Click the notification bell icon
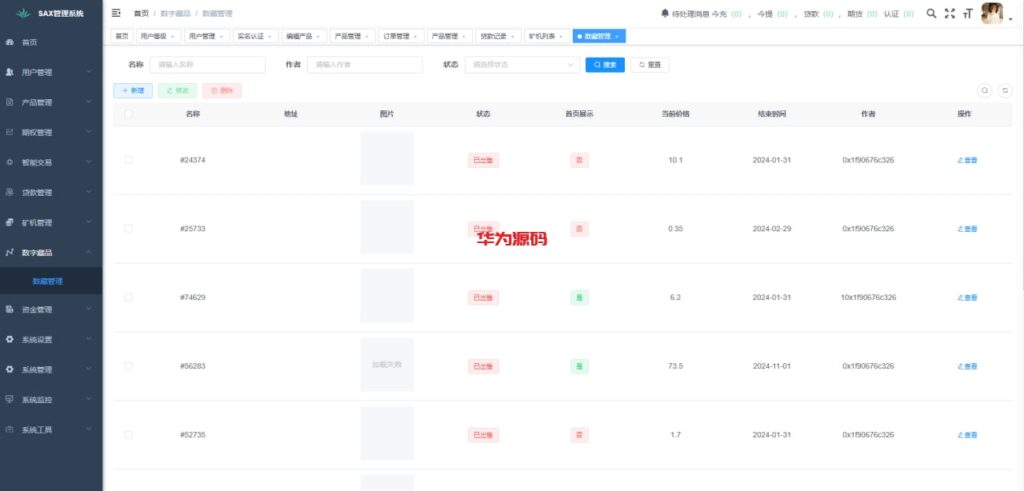The width and height of the screenshot is (1024, 491). coord(665,13)
